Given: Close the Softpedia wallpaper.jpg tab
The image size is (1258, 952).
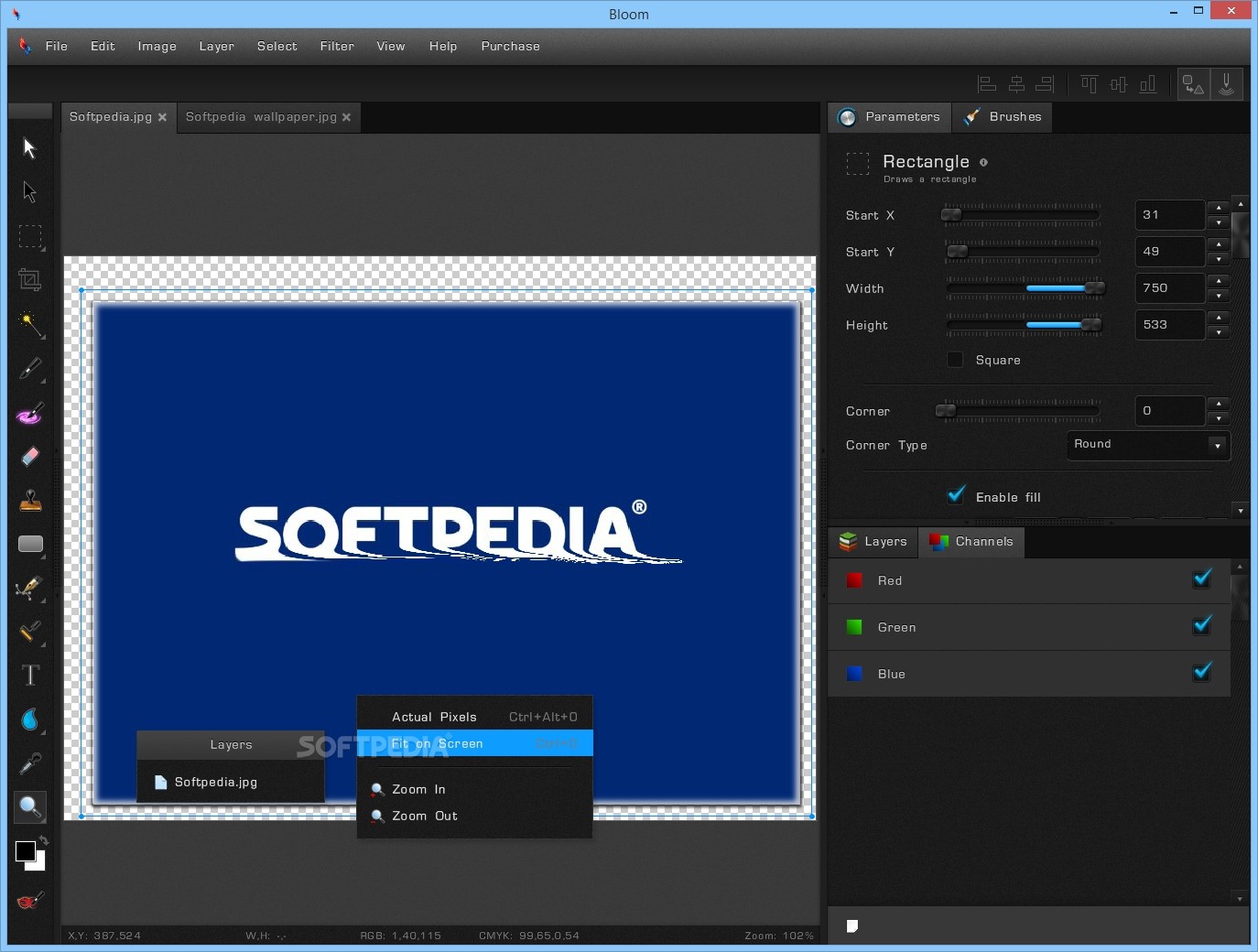Looking at the screenshot, I should click(x=346, y=117).
